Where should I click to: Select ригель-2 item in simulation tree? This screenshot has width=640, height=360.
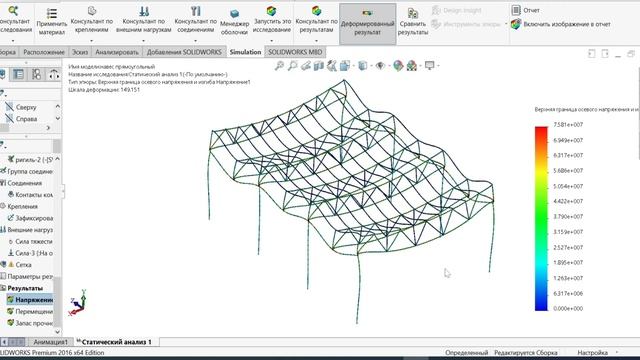pyautogui.click(x=30, y=160)
